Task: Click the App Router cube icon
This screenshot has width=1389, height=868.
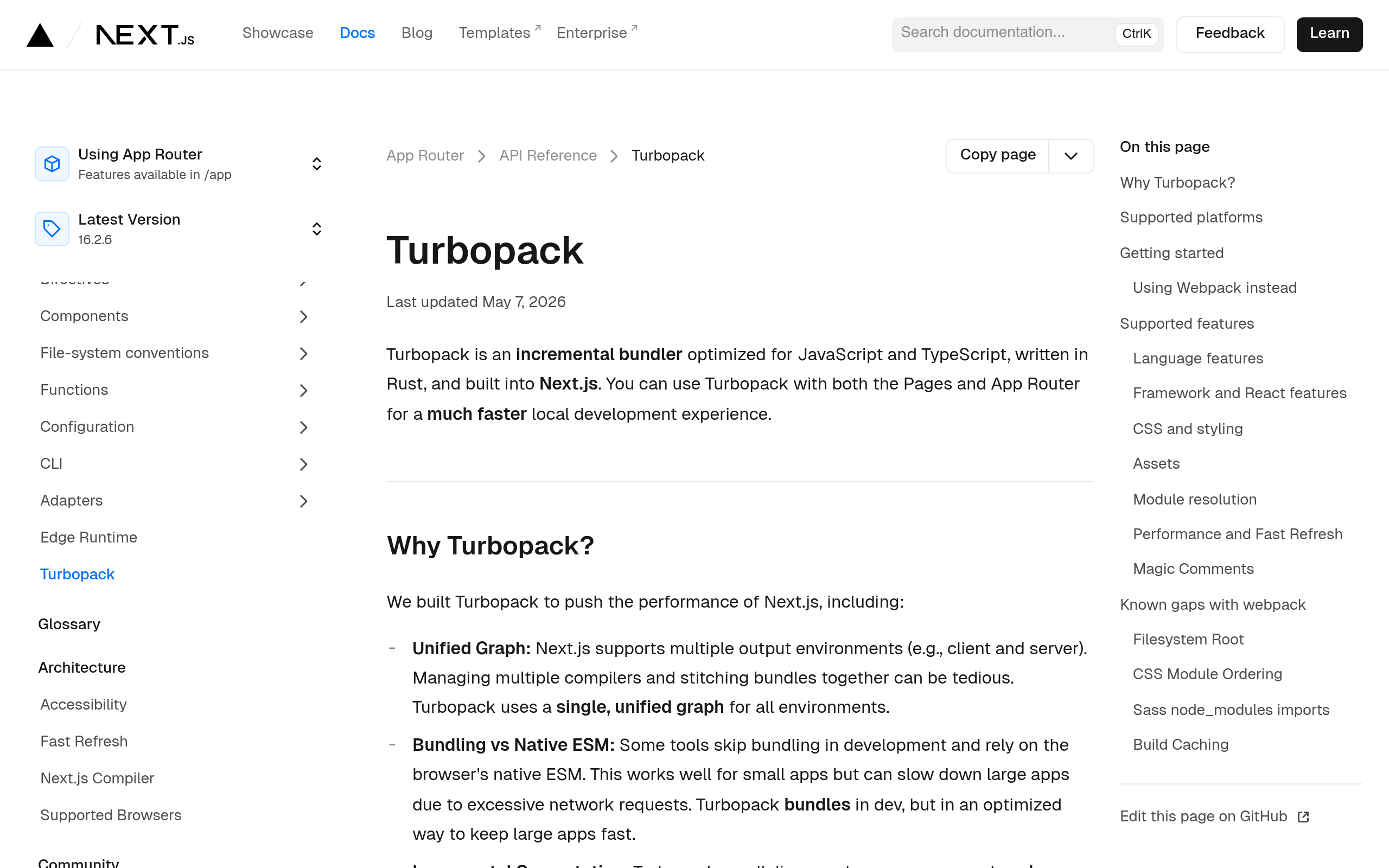Action: [x=52, y=164]
